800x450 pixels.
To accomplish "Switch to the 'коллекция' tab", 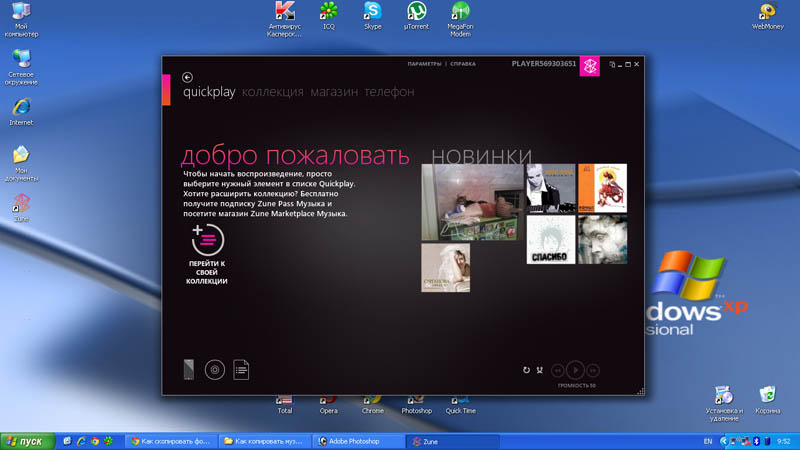I will 272,92.
